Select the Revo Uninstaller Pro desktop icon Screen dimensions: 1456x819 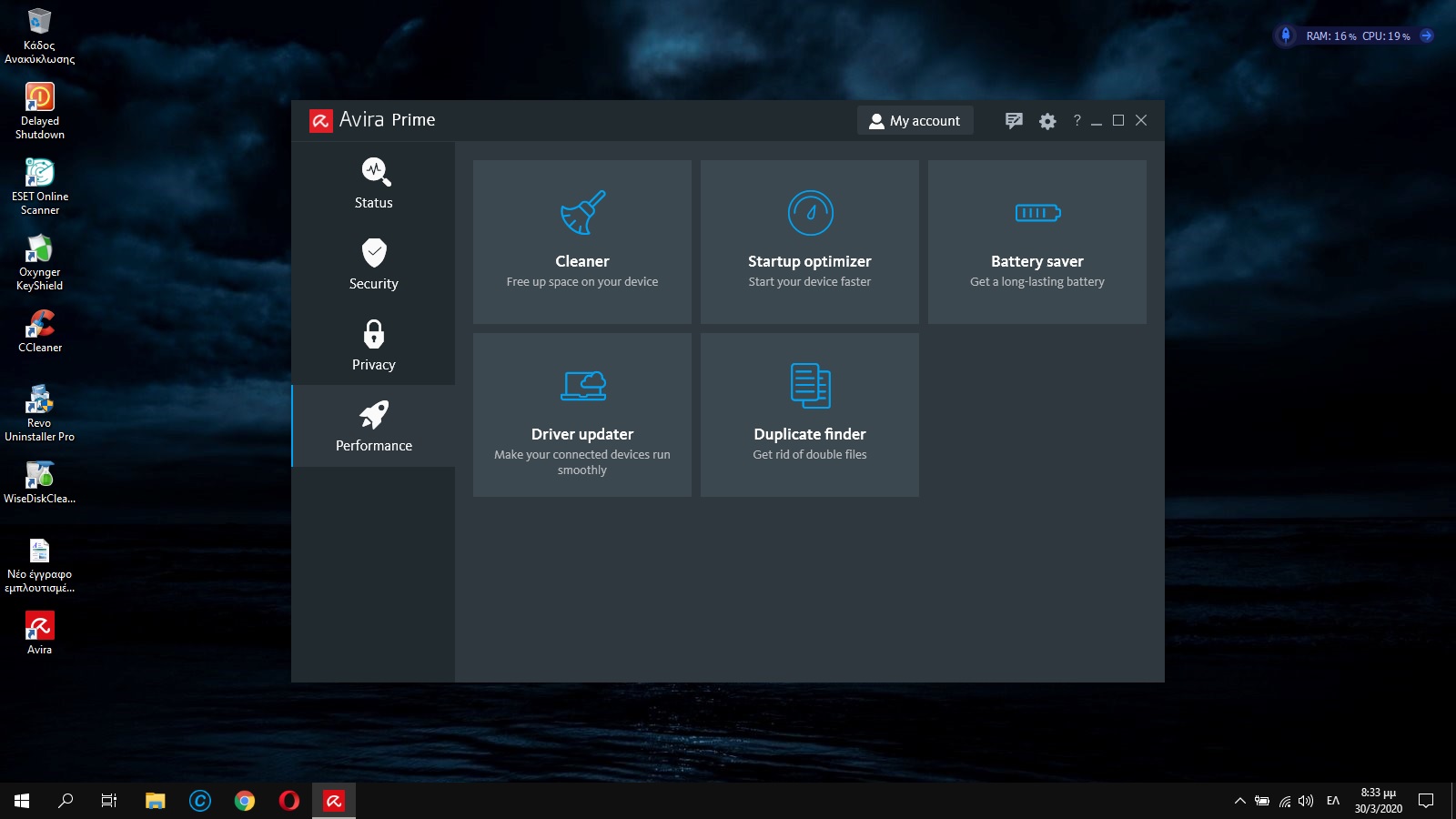coord(39,414)
